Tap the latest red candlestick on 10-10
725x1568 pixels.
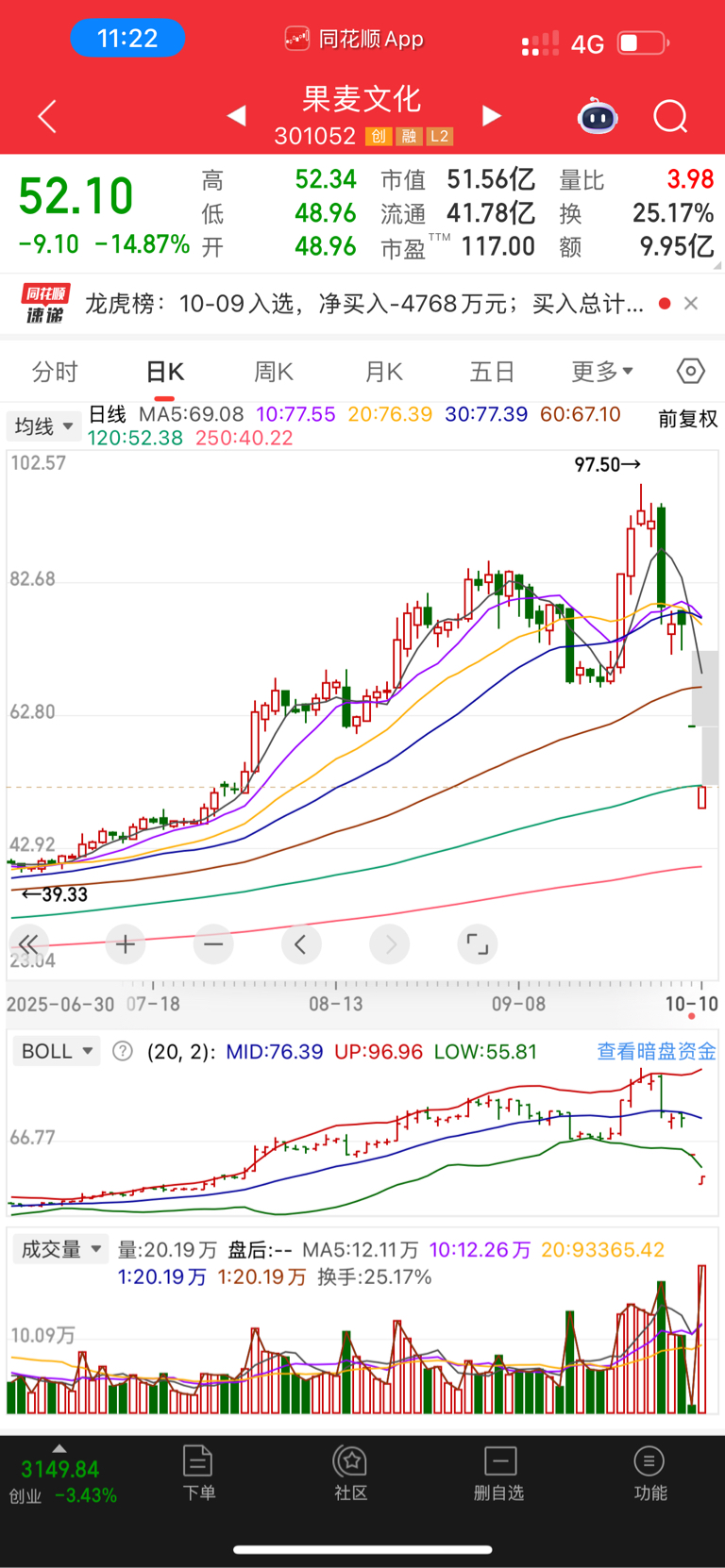coord(702,797)
